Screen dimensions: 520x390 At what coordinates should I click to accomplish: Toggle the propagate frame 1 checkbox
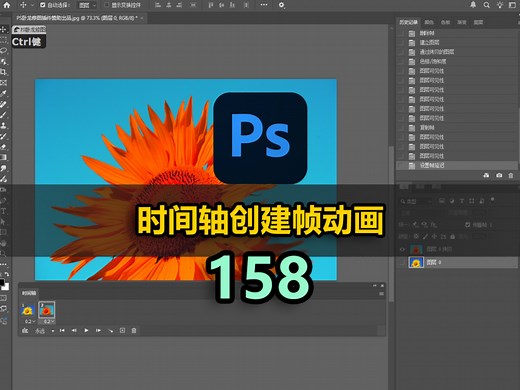[467, 225]
